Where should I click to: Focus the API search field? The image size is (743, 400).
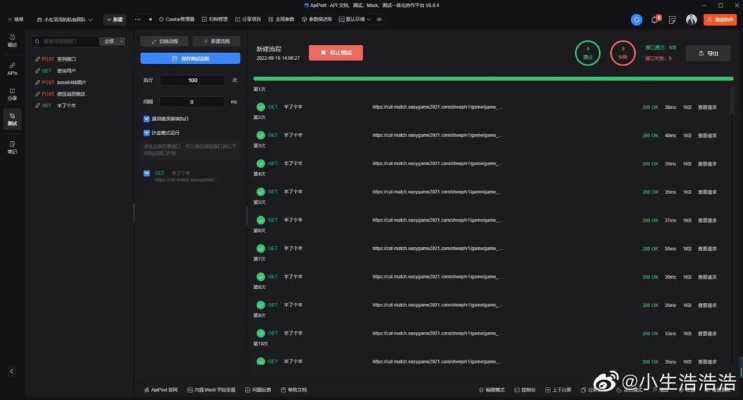(65, 41)
